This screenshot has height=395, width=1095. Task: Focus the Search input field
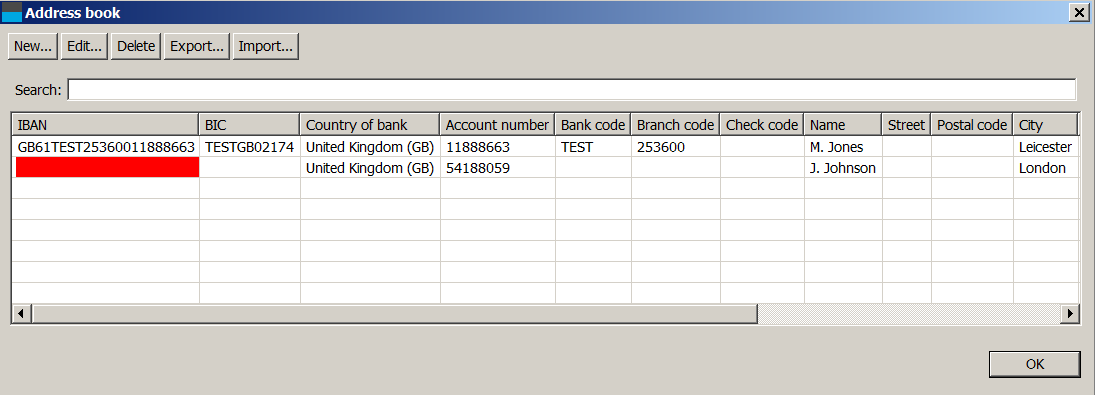point(571,90)
